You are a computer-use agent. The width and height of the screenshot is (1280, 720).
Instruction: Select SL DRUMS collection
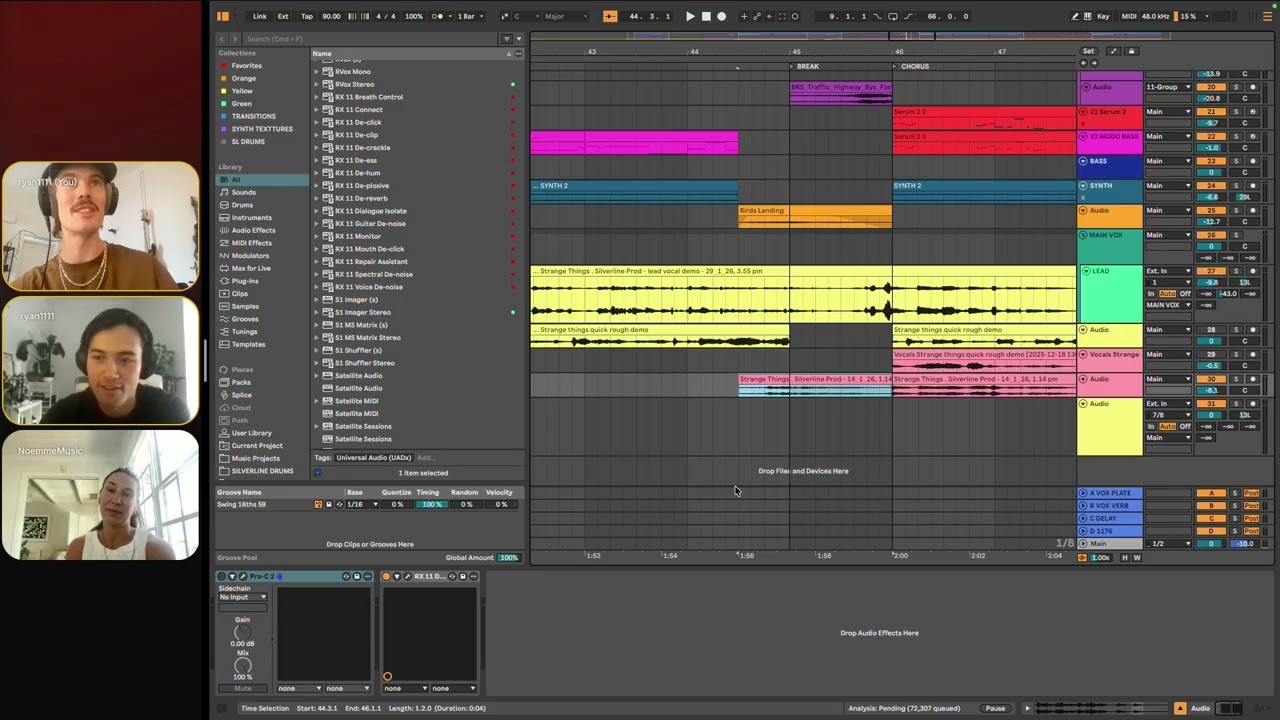[x=248, y=142]
